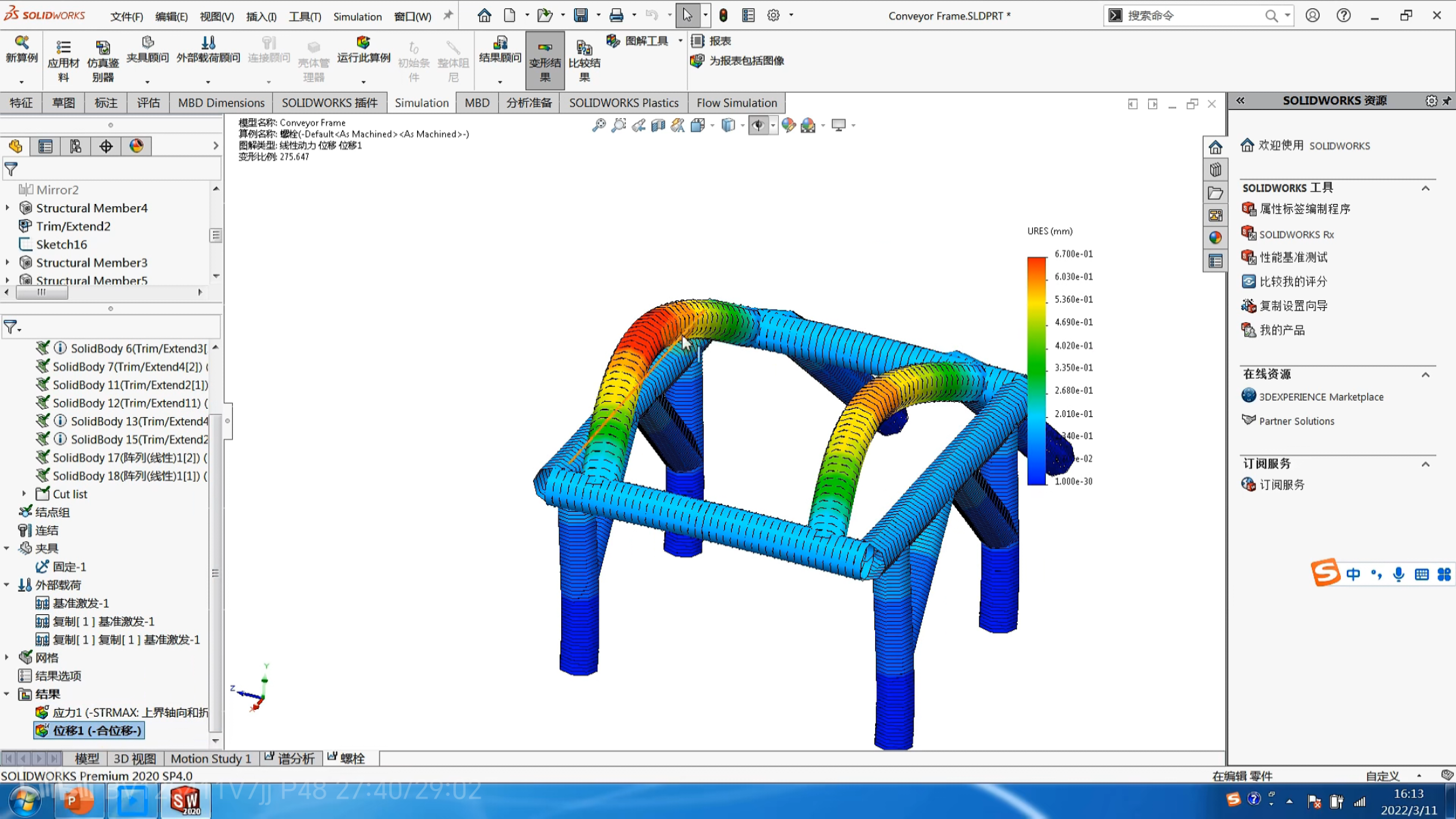
Task: Open the New Study dropdown arrow
Action: [22, 82]
